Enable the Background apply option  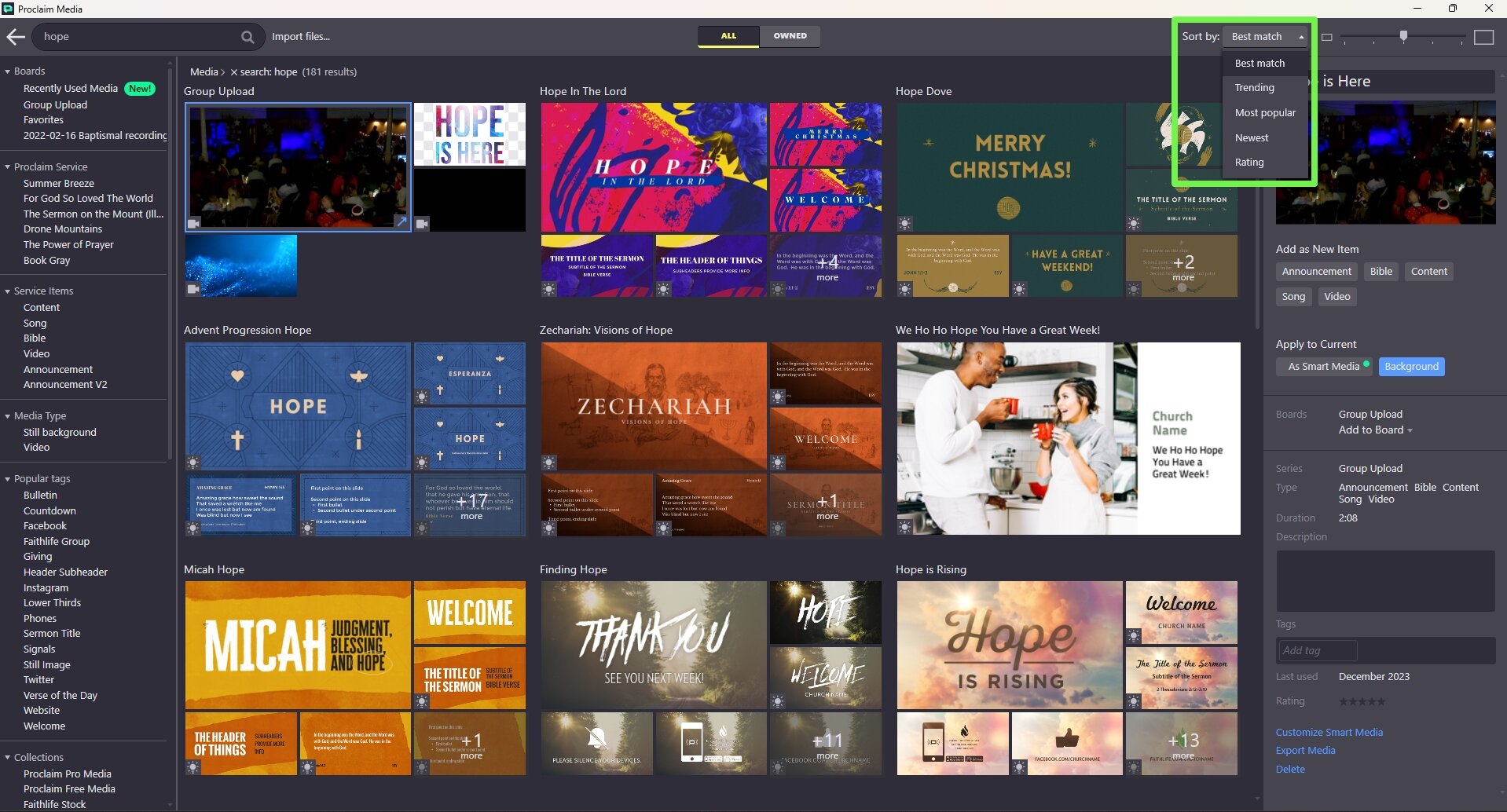pos(1411,366)
